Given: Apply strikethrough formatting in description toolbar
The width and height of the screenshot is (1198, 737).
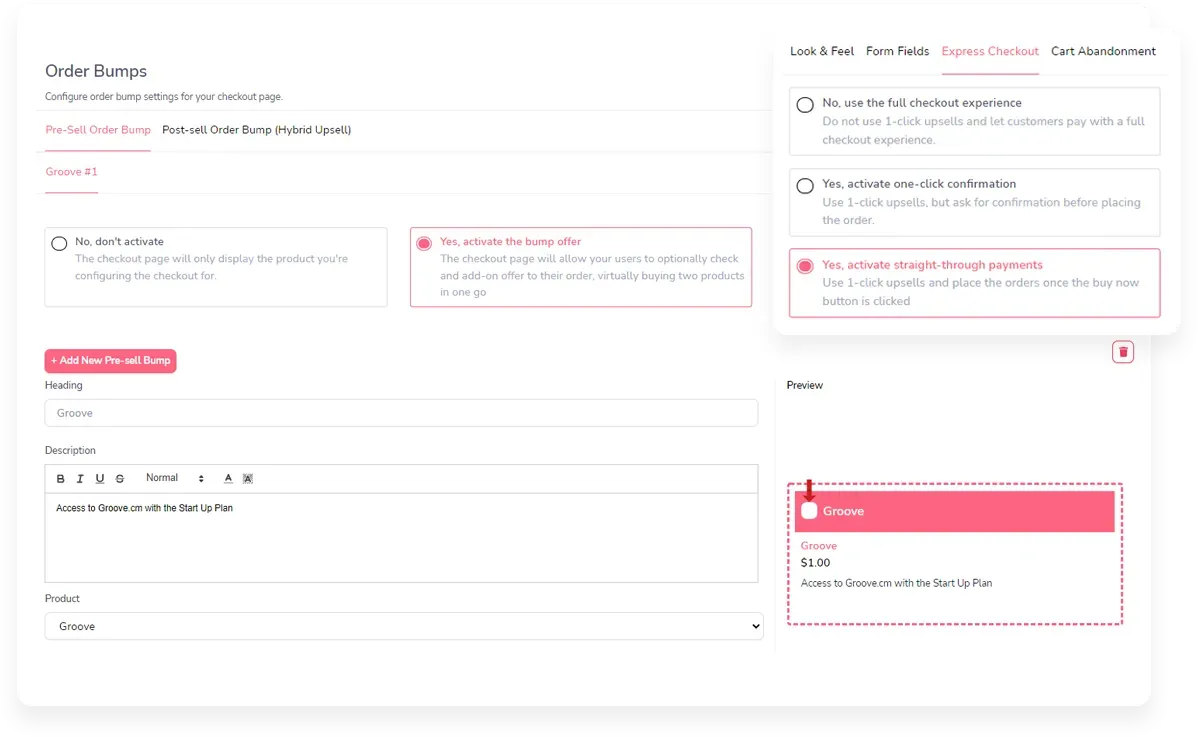Looking at the screenshot, I should 120,479.
